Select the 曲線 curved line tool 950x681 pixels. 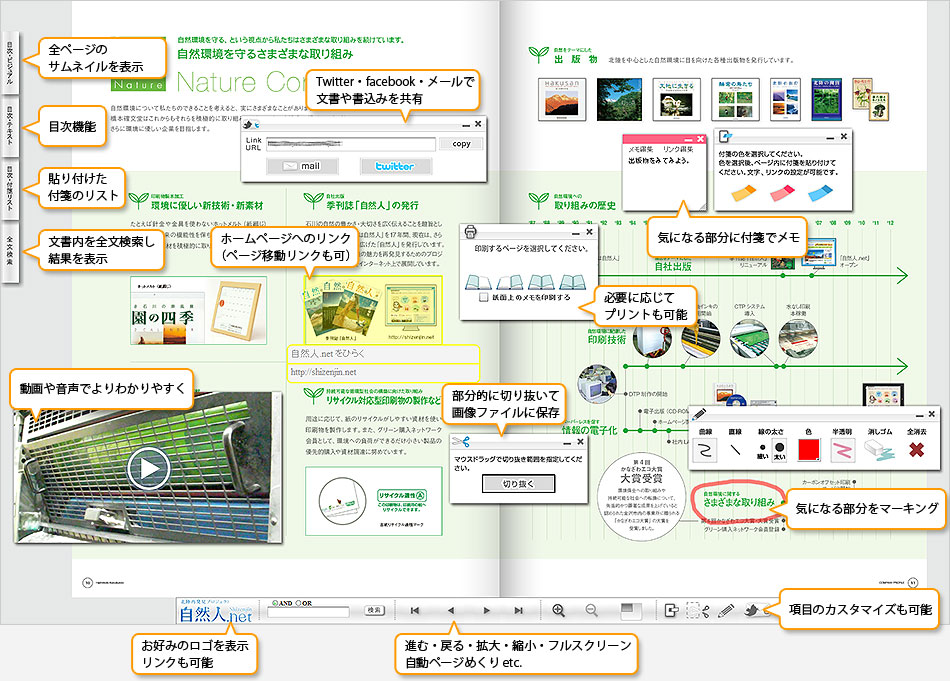(x=705, y=450)
